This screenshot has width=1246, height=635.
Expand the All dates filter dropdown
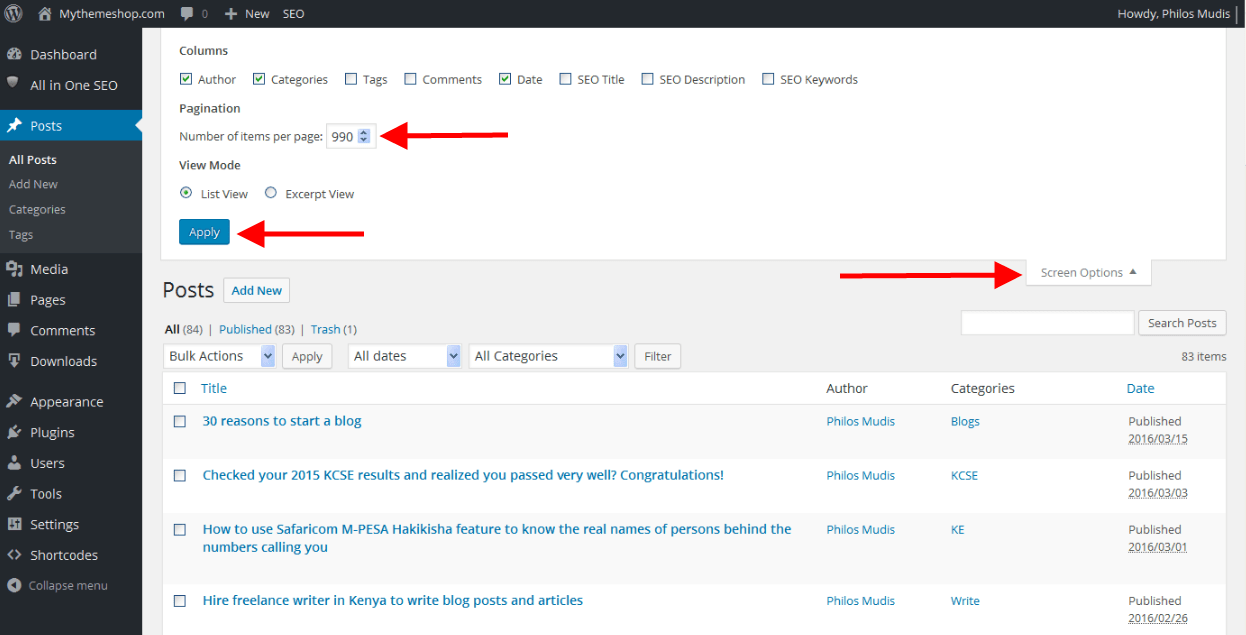pos(405,356)
